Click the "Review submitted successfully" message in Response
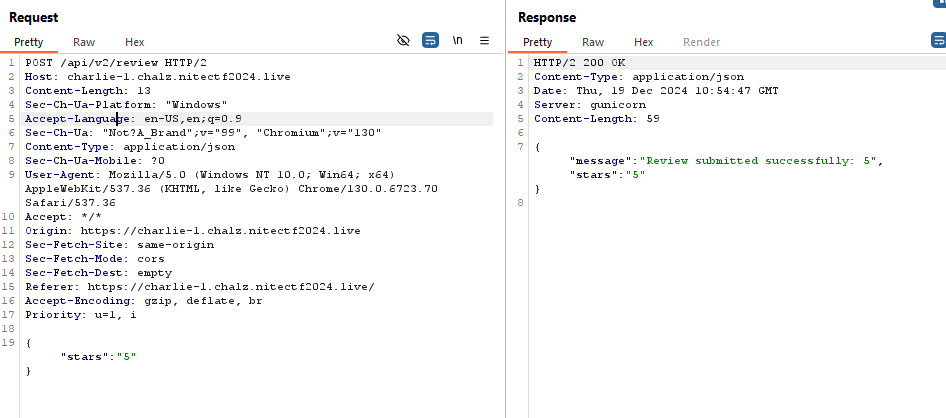 tap(760, 160)
